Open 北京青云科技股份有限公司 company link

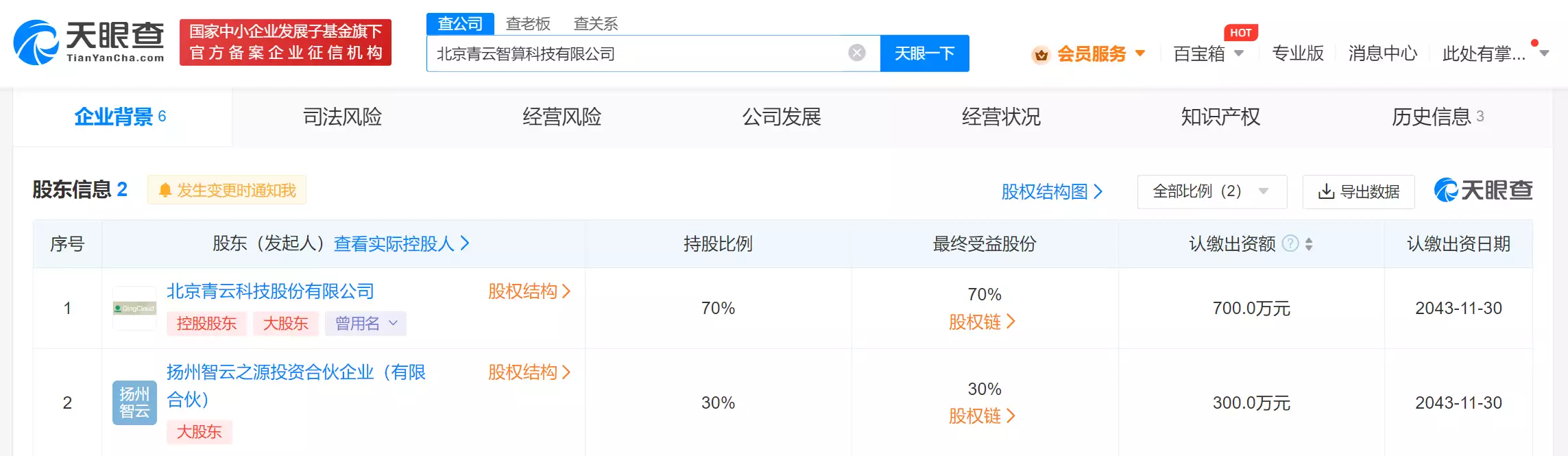(270, 291)
